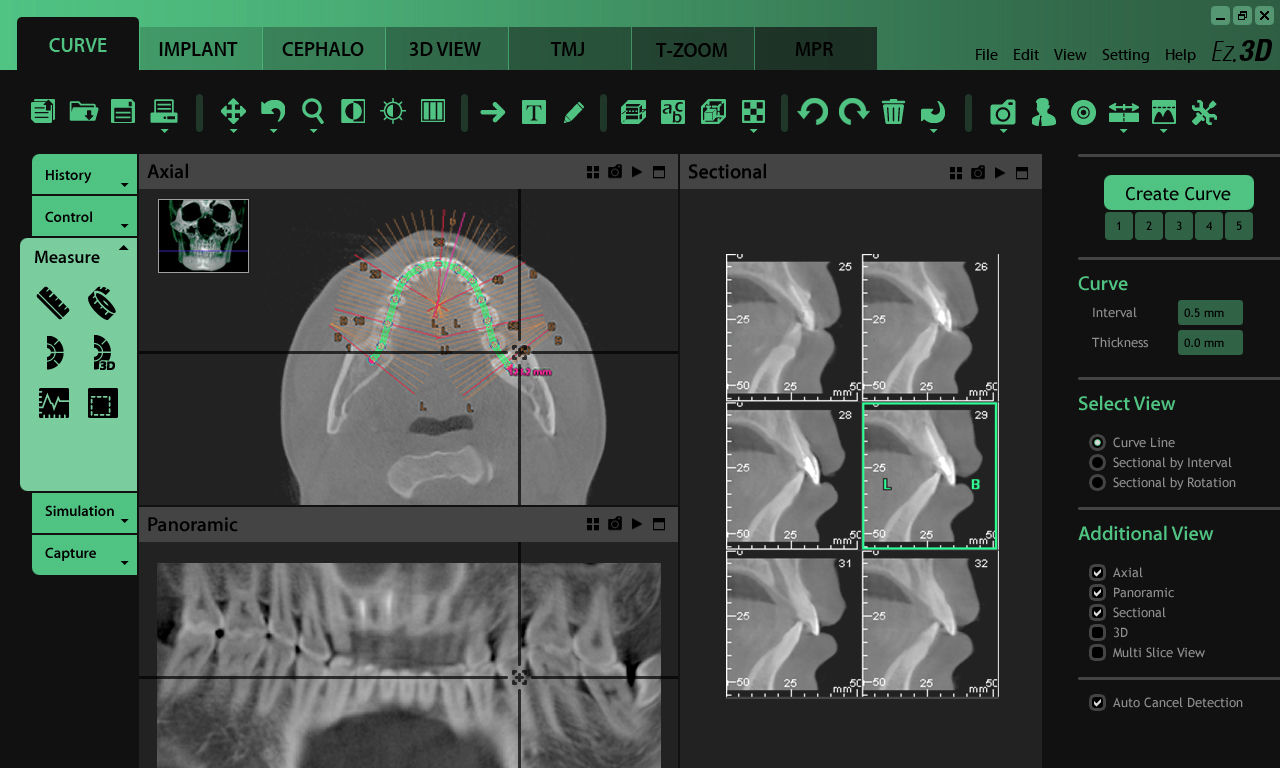Open the File menu

click(986, 55)
